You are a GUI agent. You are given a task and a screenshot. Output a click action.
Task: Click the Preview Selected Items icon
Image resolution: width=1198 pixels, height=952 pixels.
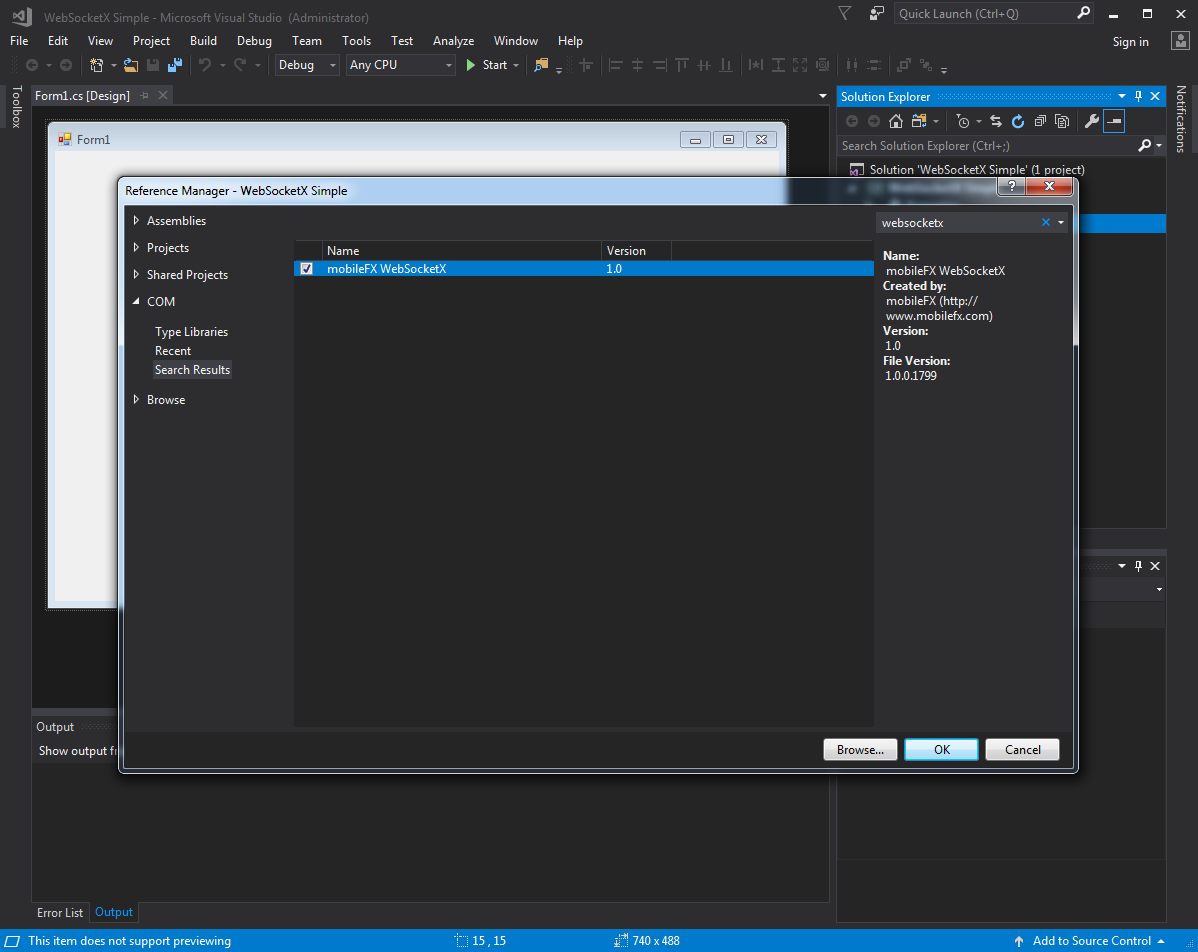[x=1115, y=121]
